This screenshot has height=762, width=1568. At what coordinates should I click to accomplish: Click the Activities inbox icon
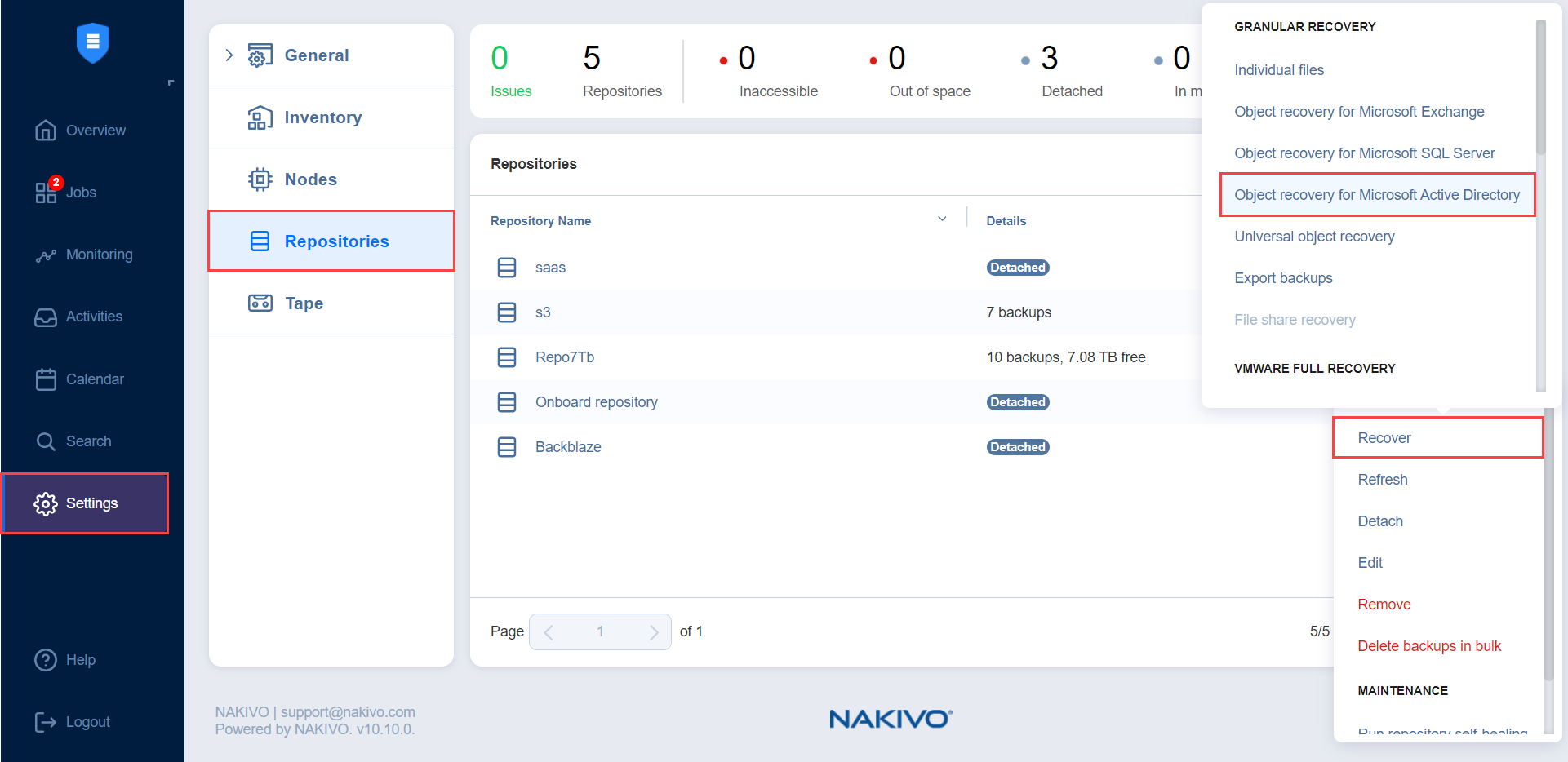pyautogui.click(x=46, y=317)
